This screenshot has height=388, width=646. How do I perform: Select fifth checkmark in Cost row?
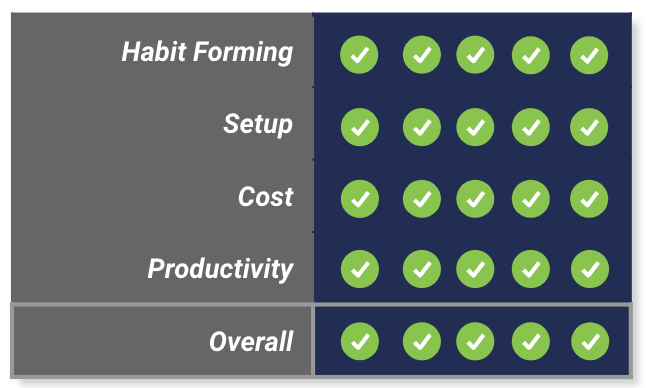pos(589,199)
